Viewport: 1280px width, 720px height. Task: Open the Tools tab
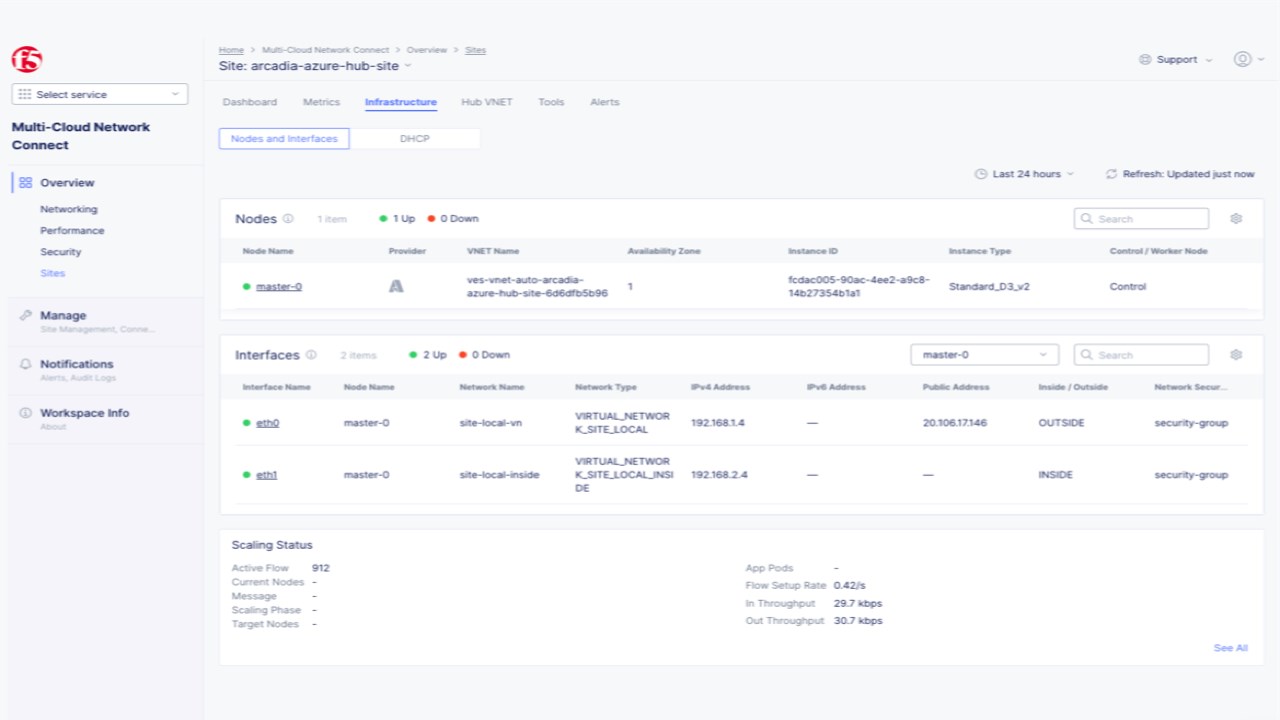[x=551, y=102]
